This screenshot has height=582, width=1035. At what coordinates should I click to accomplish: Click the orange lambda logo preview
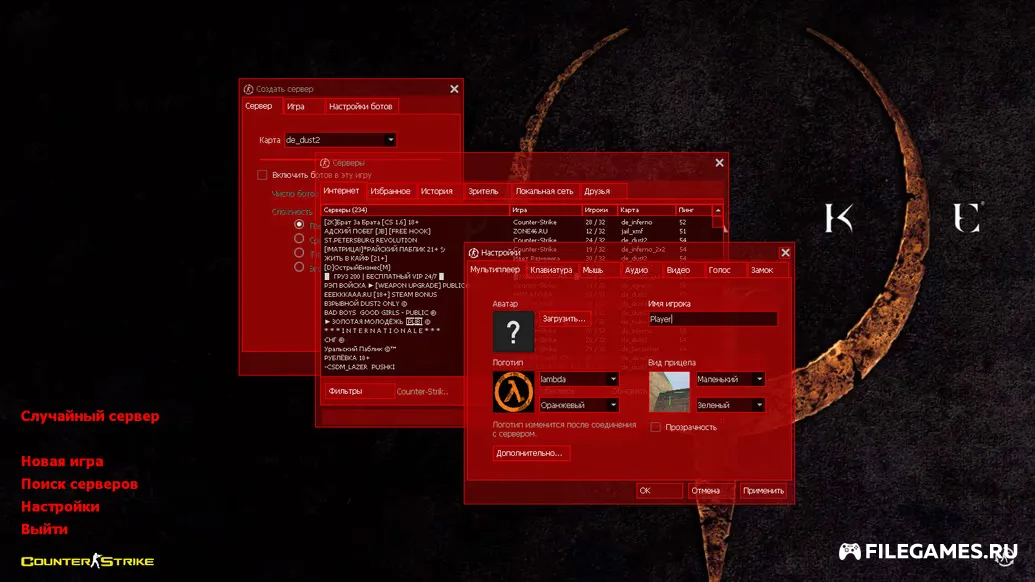tap(513, 392)
